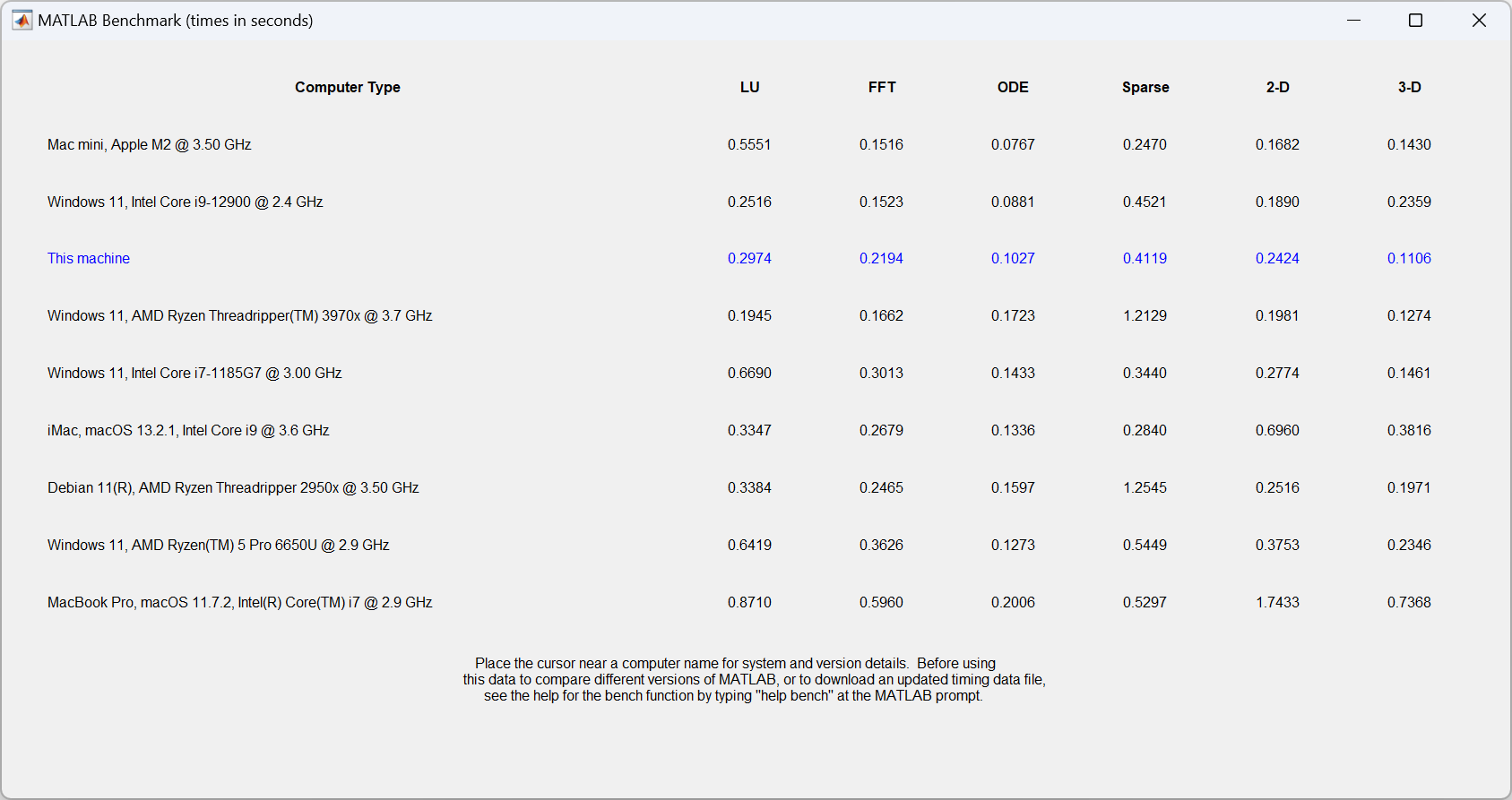Click LU value 0.6419 for Ryzen 5 Pro
The width and height of the screenshot is (1512, 800).
coord(749,545)
